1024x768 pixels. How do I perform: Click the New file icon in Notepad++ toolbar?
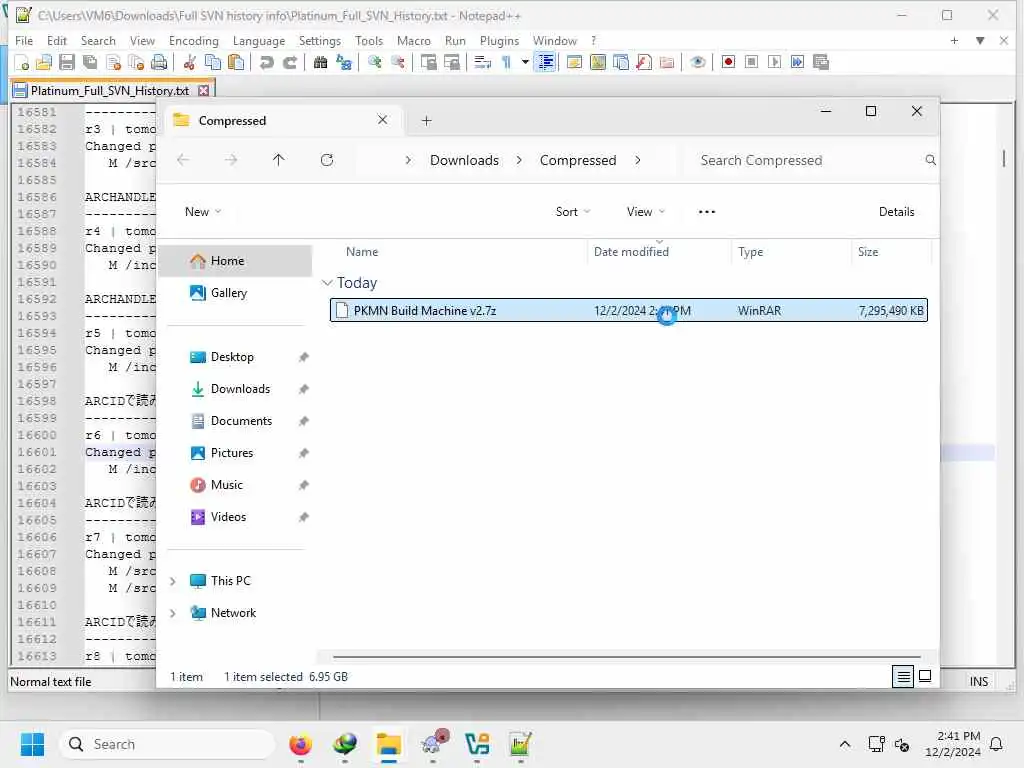[22, 62]
